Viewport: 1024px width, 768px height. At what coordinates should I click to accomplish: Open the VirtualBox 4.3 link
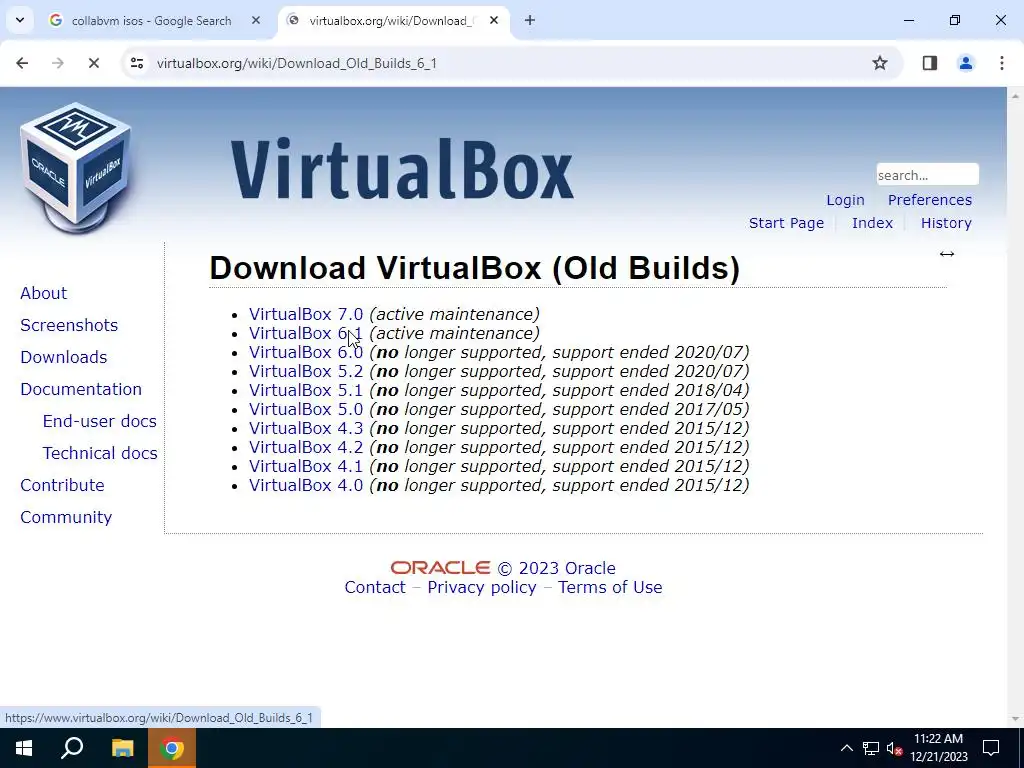click(306, 428)
